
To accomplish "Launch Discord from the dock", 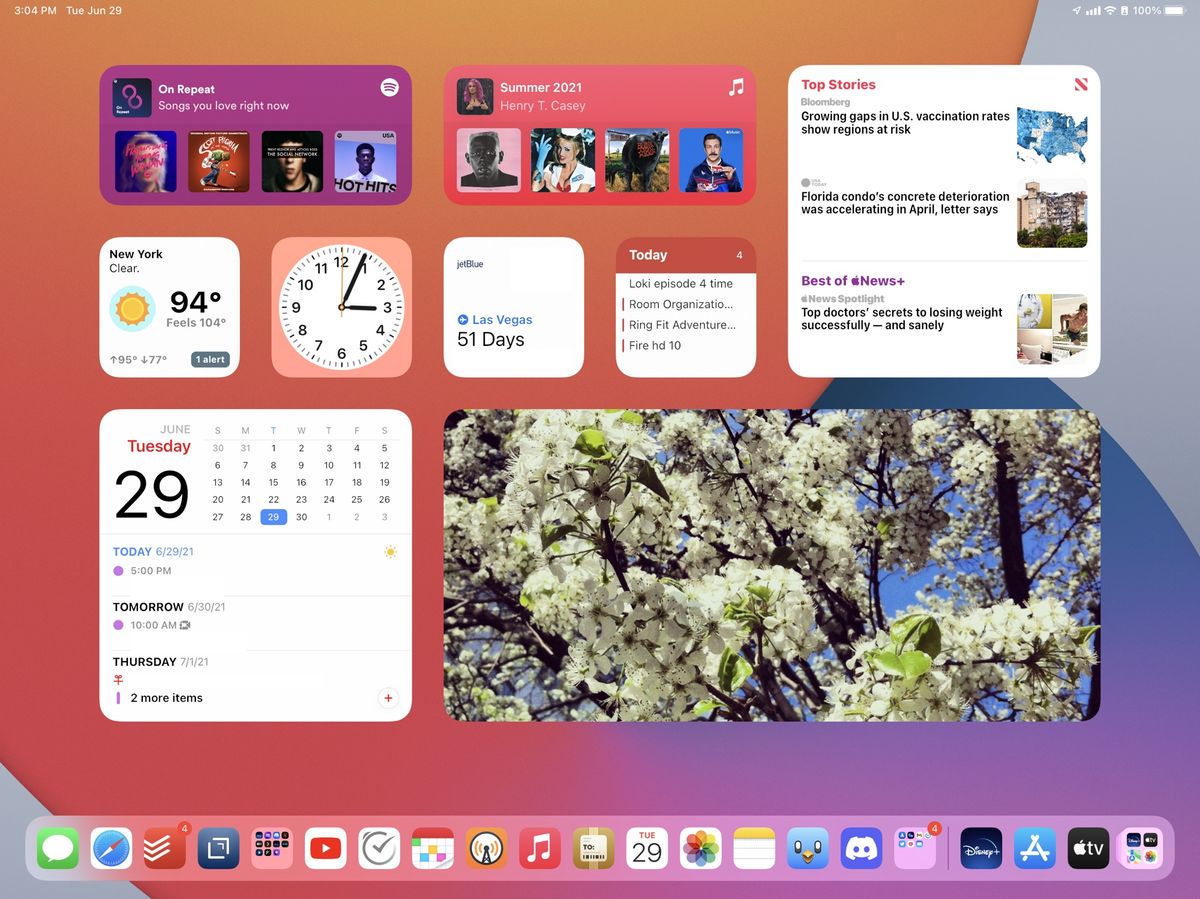I will [x=862, y=848].
